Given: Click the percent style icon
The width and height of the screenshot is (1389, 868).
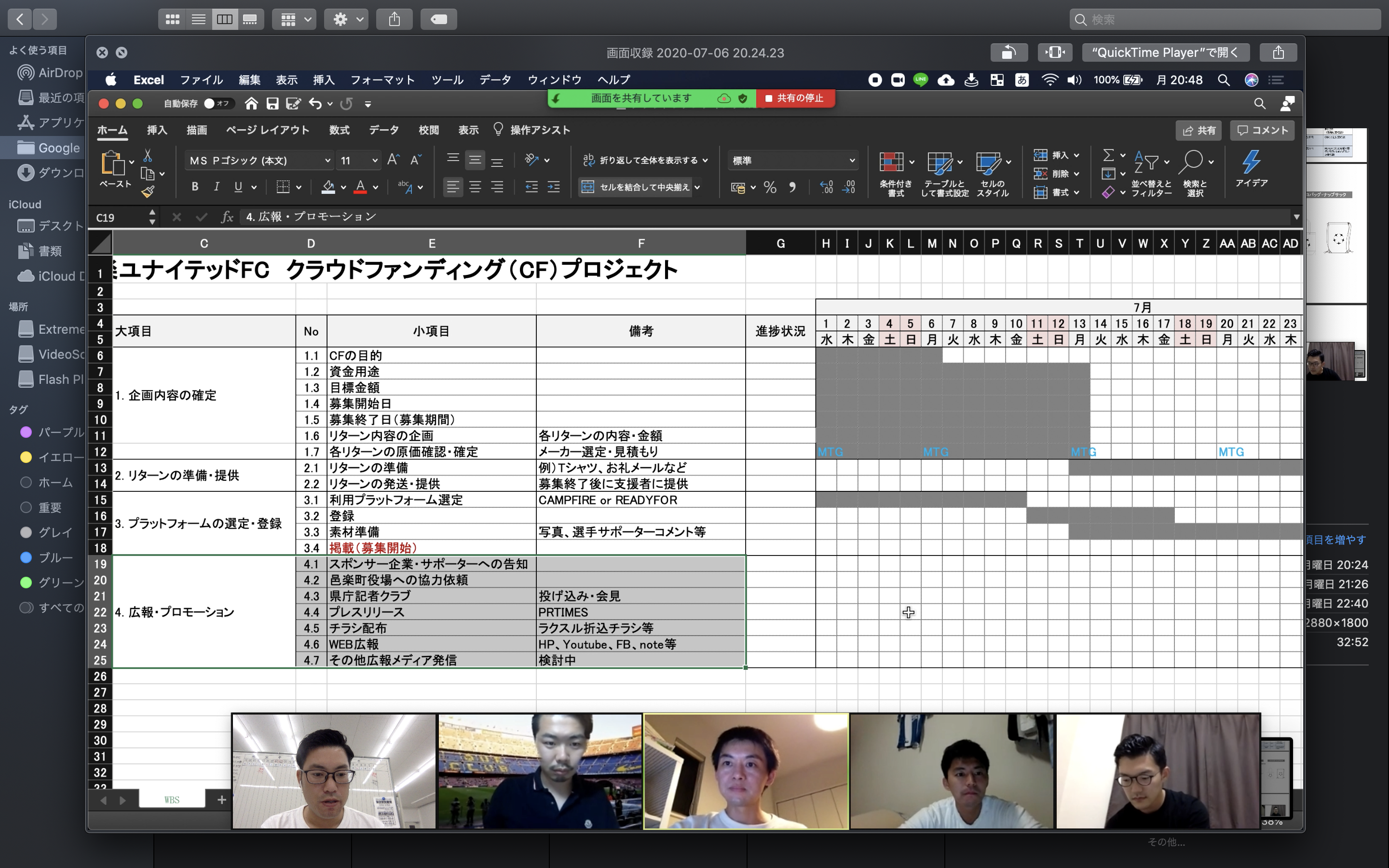Looking at the screenshot, I should click(x=770, y=187).
